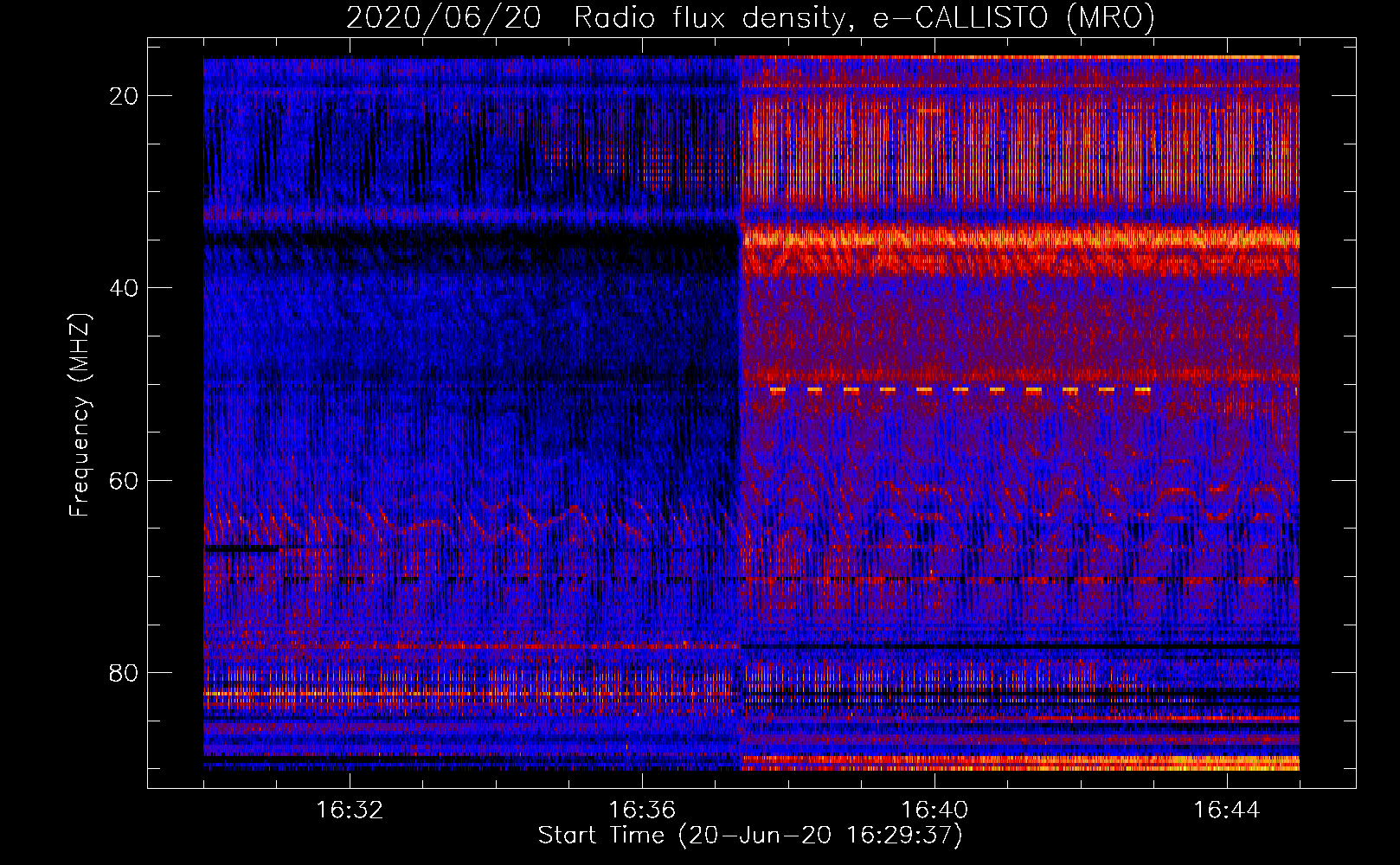Click the 'e-CALLISTO (MRO)' text in the title
1400x865 pixels.
click(1014, 17)
